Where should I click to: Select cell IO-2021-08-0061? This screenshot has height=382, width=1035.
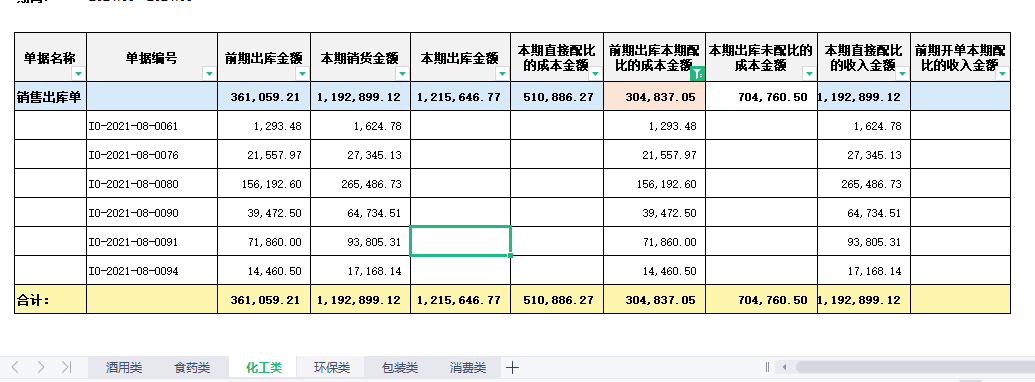point(152,125)
